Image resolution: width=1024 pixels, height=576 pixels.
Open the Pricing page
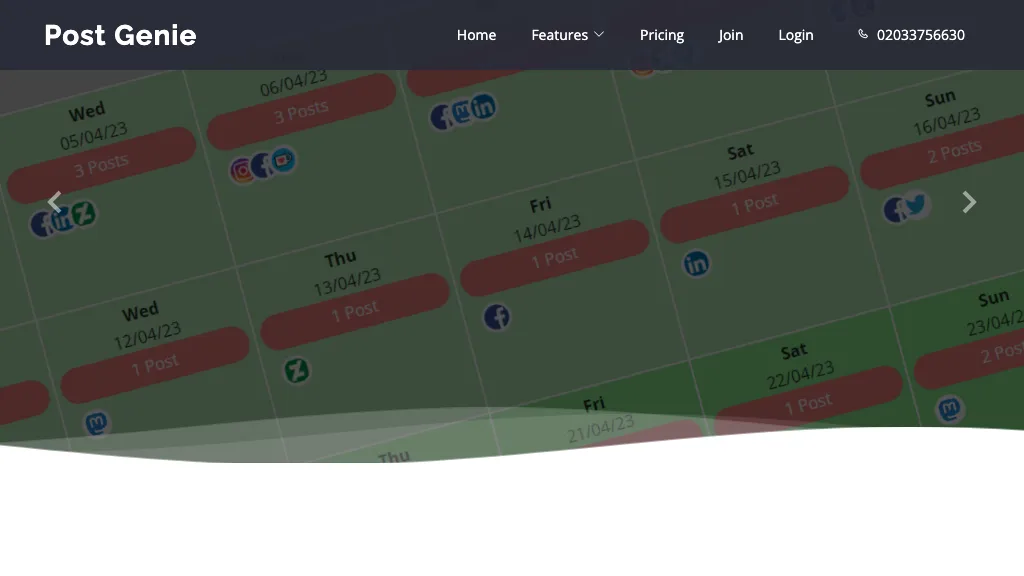point(662,35)
